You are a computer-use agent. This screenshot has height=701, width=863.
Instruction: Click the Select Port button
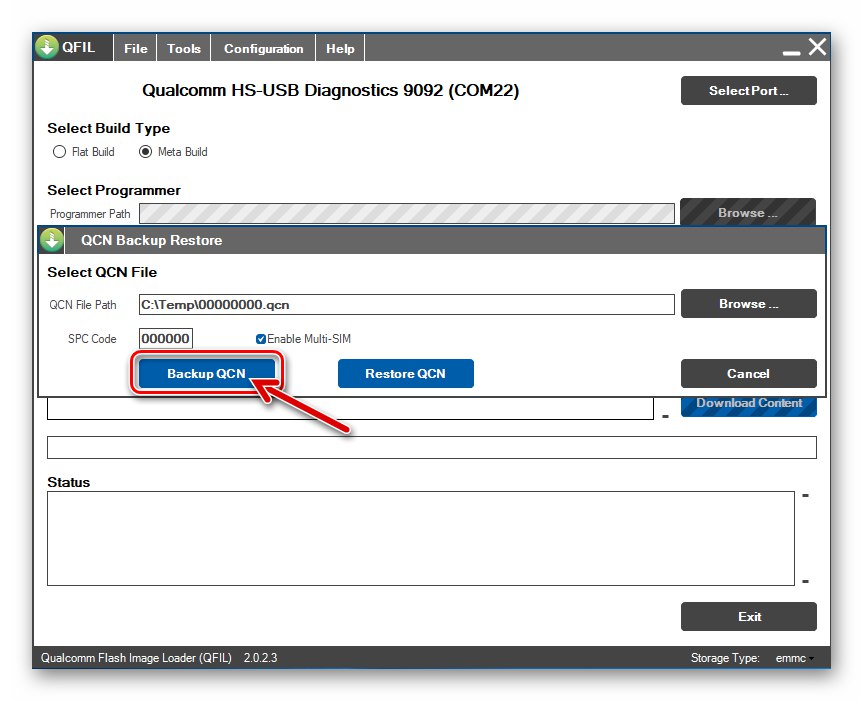[749, 90]
